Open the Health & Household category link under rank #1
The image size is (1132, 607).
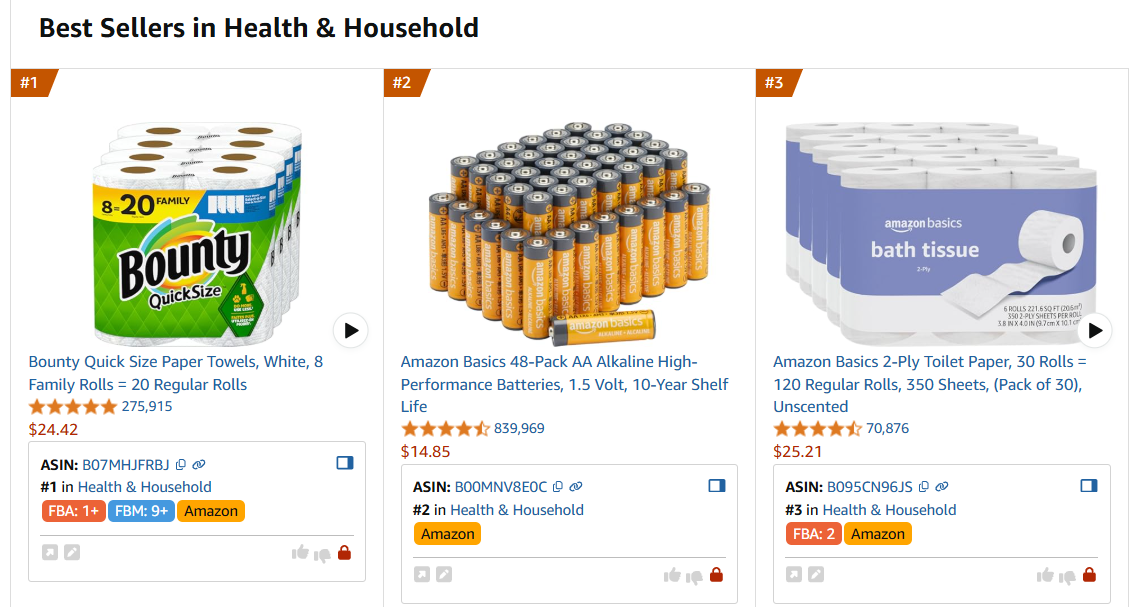point(145,487)
